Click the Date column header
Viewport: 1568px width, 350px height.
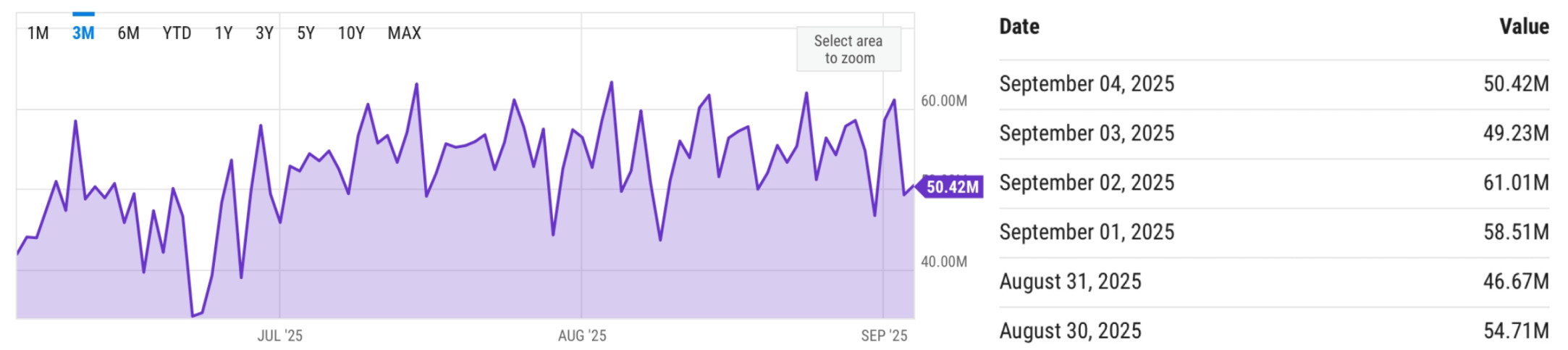pyautogui.click(x=1019, y=27)
